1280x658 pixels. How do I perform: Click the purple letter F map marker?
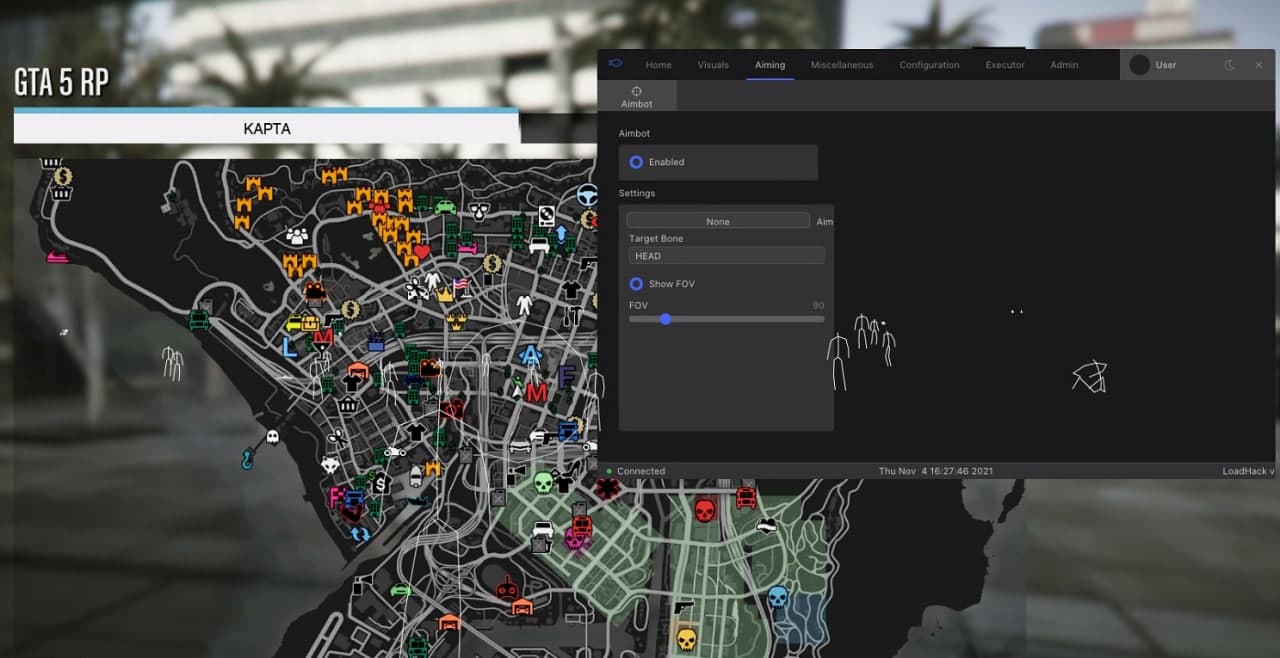567,377
